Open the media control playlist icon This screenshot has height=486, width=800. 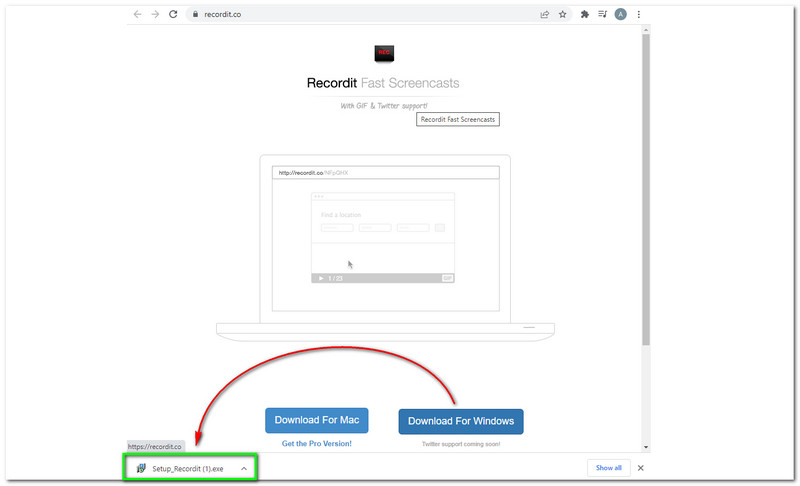603,14
